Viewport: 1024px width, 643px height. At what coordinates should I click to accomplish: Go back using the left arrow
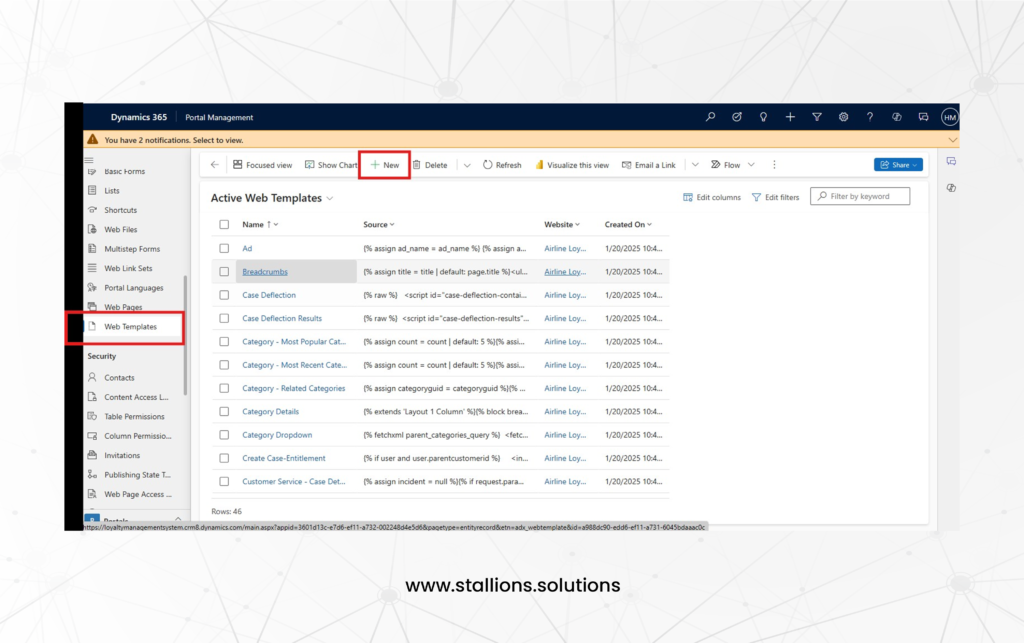(x=214, y=165)
